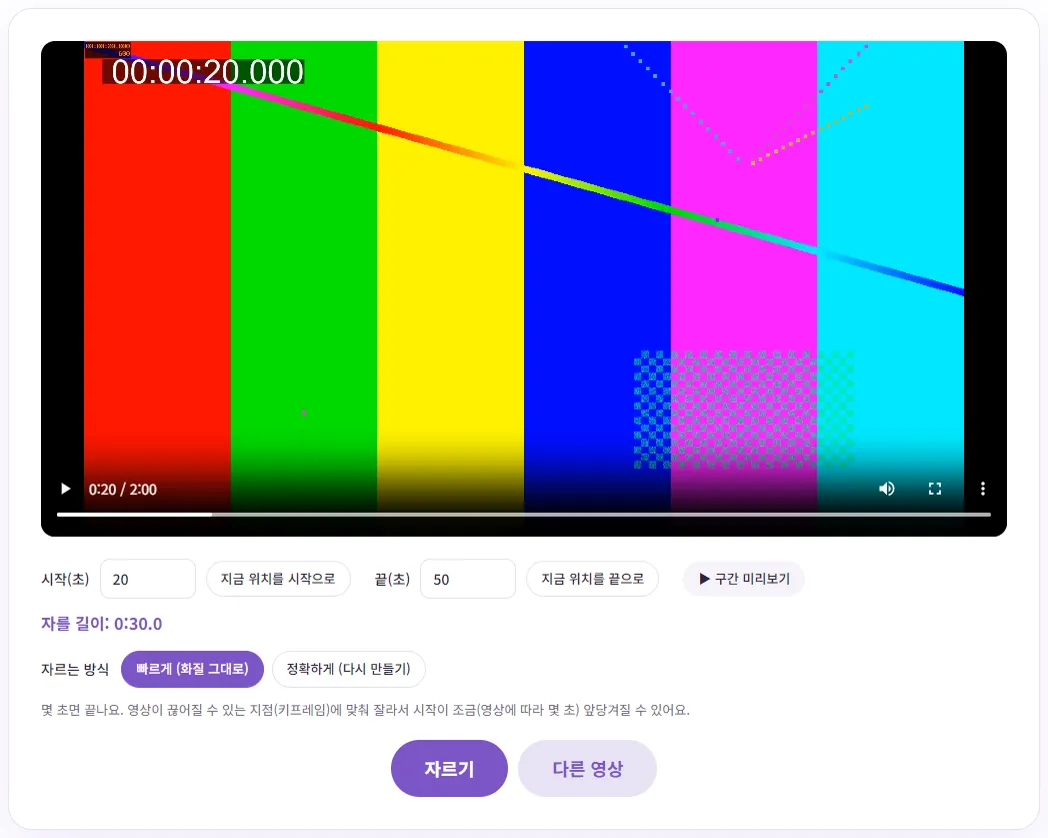Screen dimensions: 1048x838
Task: Open the video player's three-dot options menu
Action: click(x=982, y=488)
